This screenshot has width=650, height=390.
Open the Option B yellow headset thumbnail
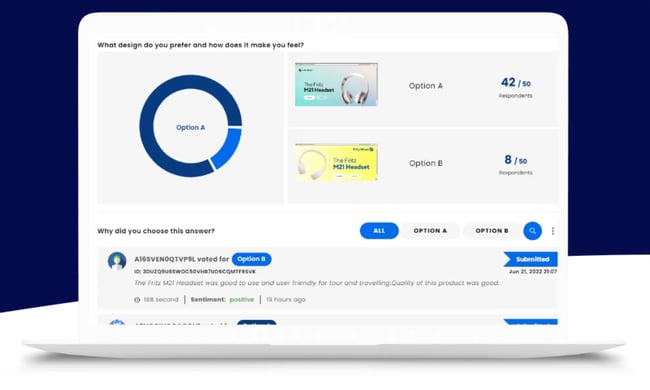coord(336,162)
